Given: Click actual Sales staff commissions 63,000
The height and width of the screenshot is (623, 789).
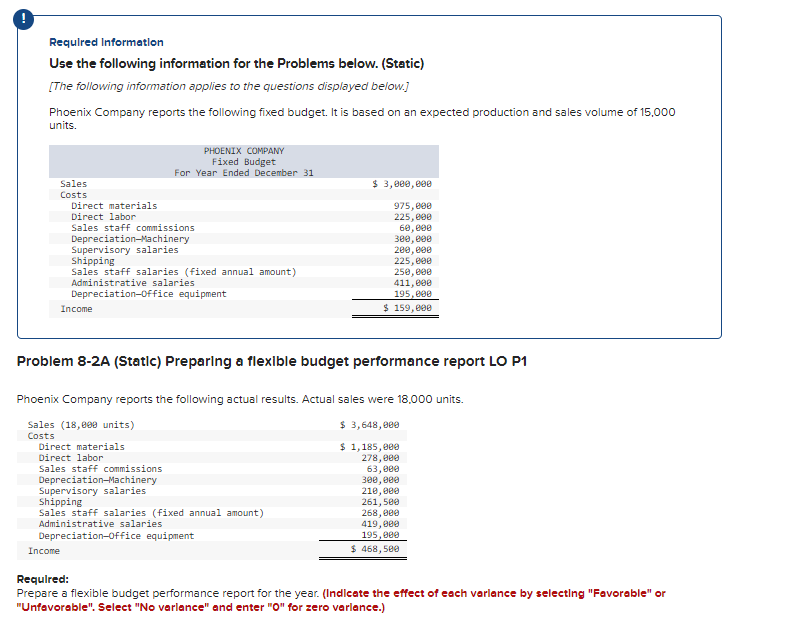Looking at the screenshot, I should [x=383, y=469].
